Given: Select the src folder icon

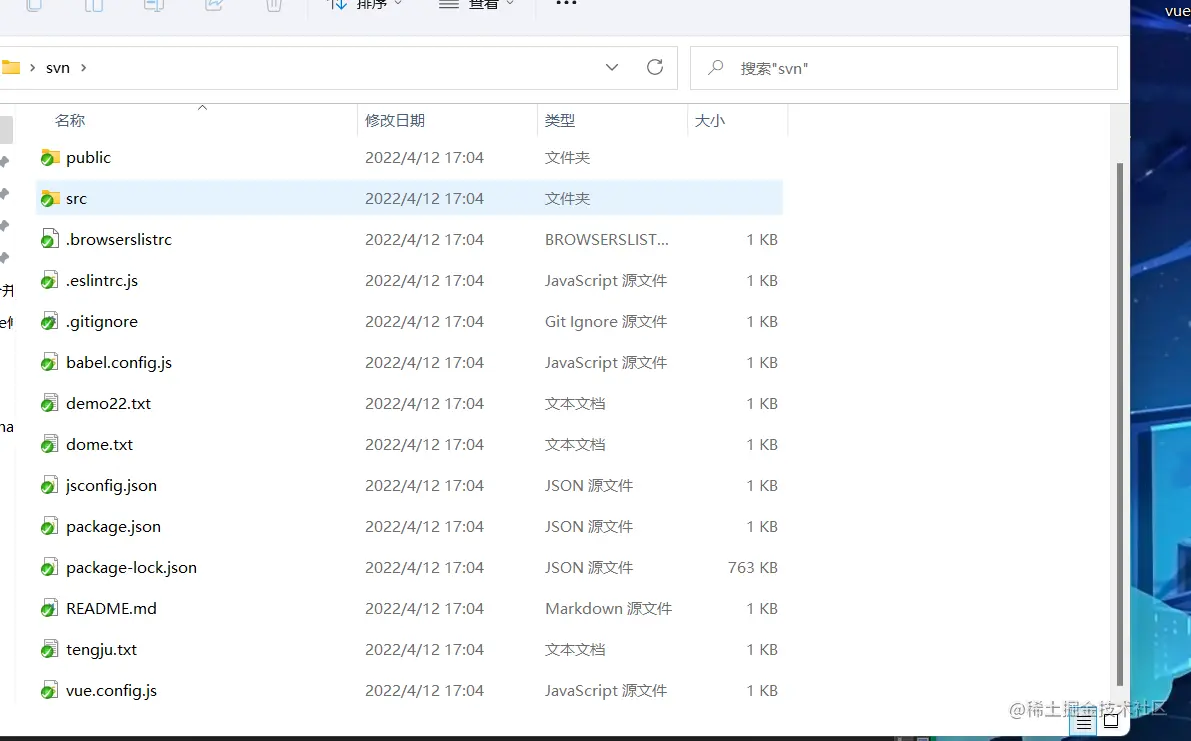Looking at the screenshot, I should pos(49,198).
